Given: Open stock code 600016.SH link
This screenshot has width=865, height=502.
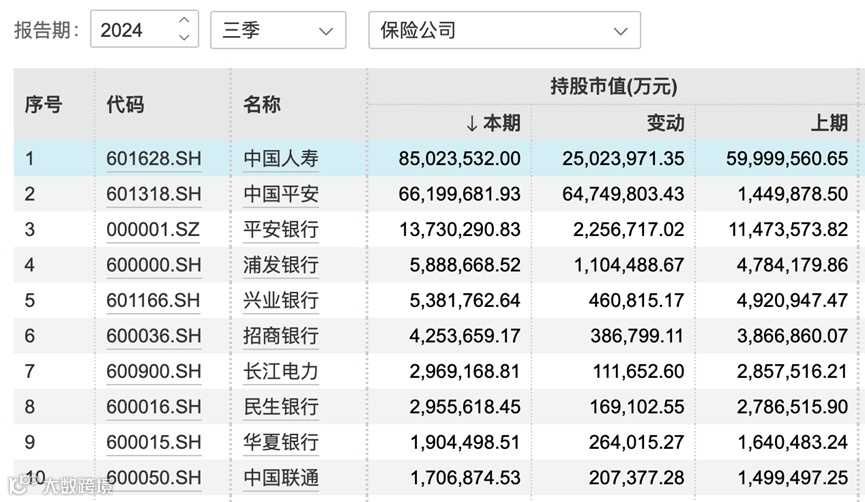Looking at the screenshot, I should click(154, 407).
